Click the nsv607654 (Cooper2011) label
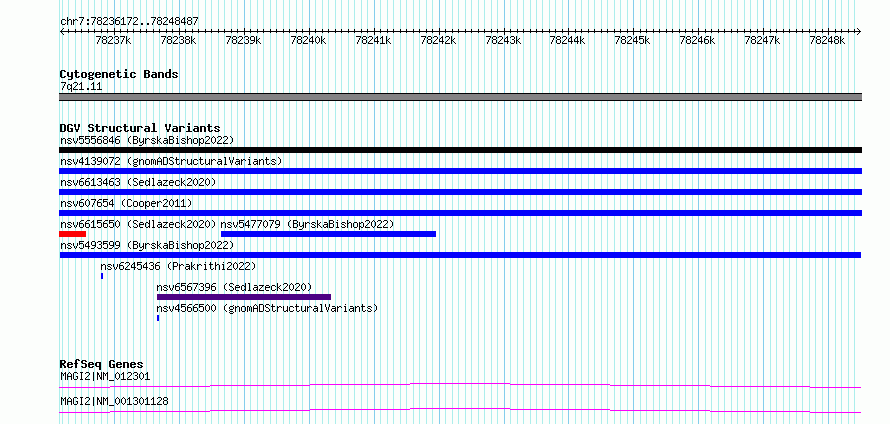Image resolution: width=890 pixels, height=424 pixels. coord(126,203)
